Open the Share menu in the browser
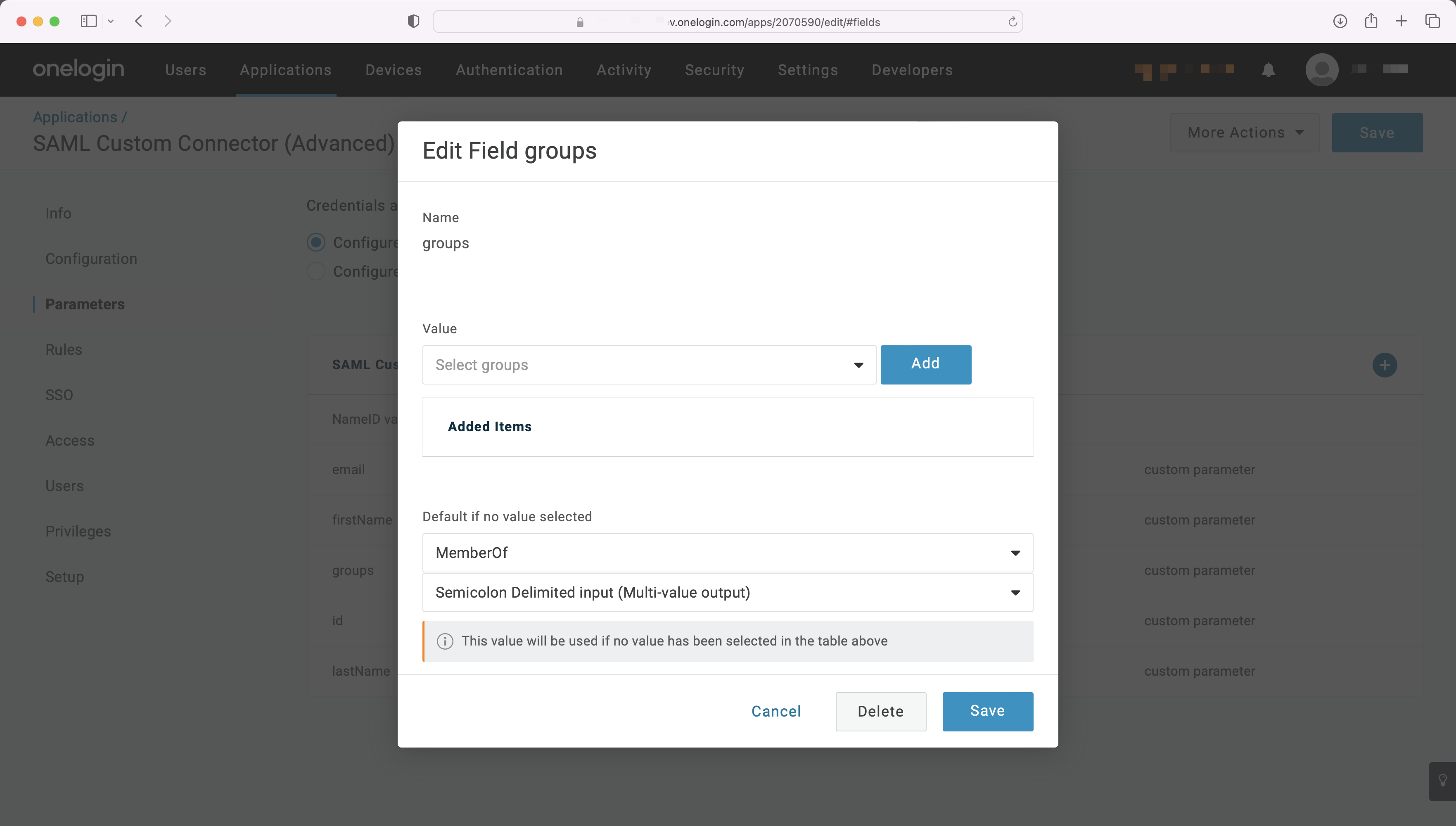 tap(1371, 21)
